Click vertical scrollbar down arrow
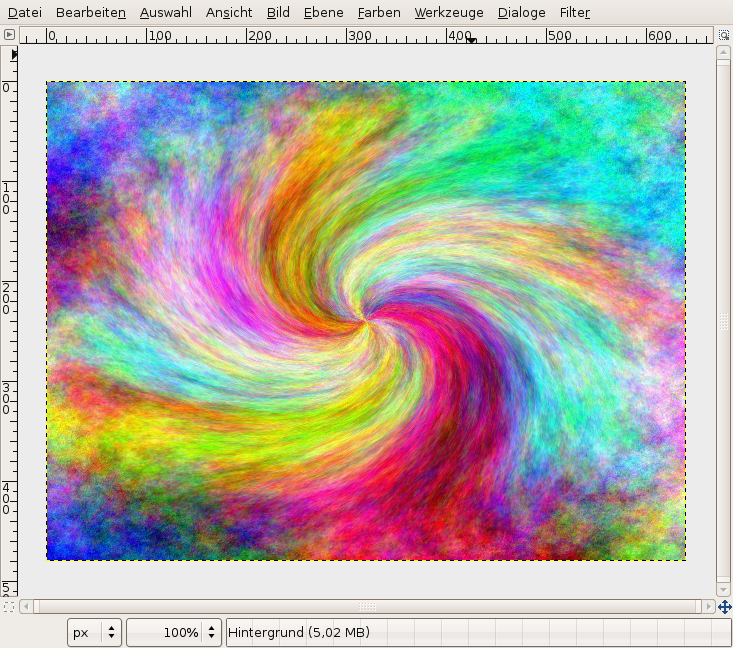 coord(723,590)
